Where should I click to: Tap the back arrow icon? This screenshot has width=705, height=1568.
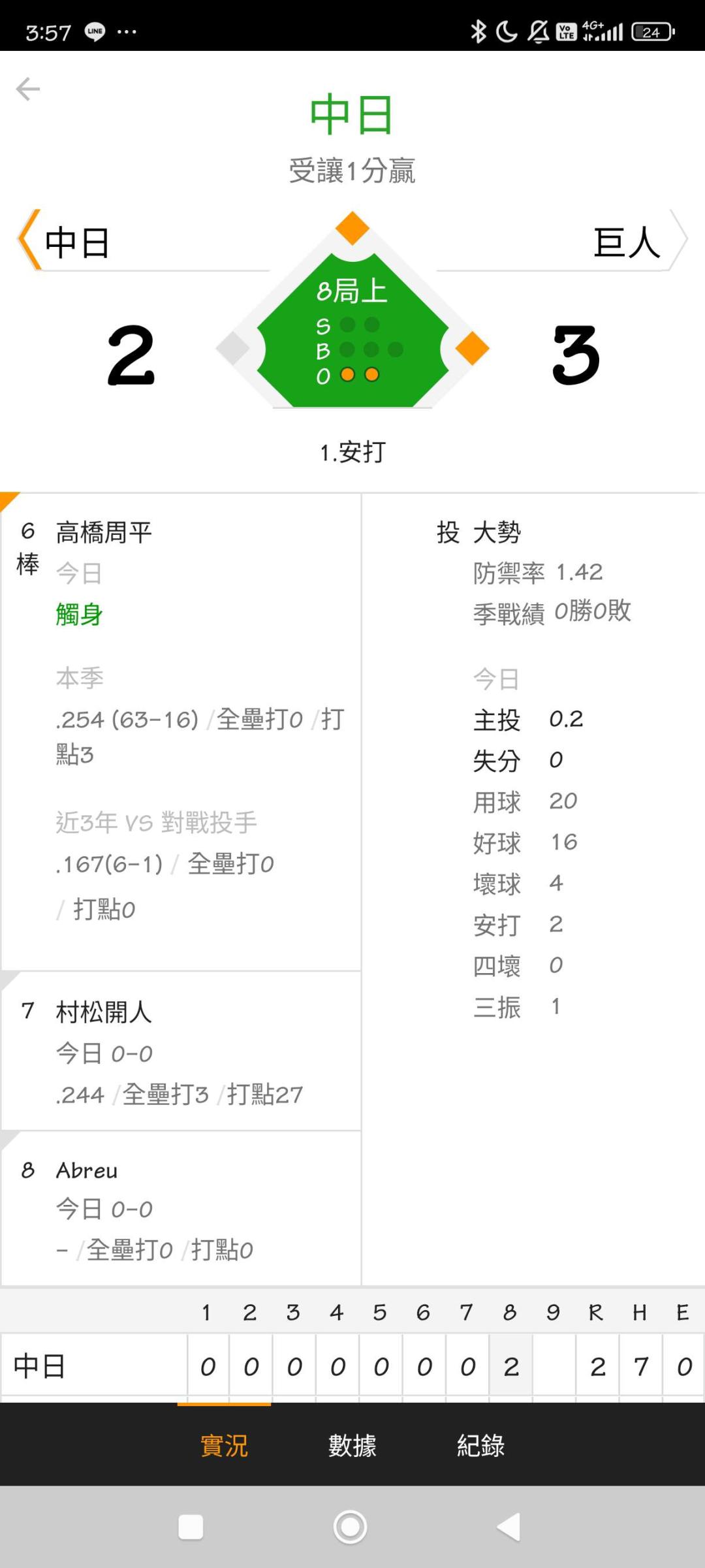(28, 89)
